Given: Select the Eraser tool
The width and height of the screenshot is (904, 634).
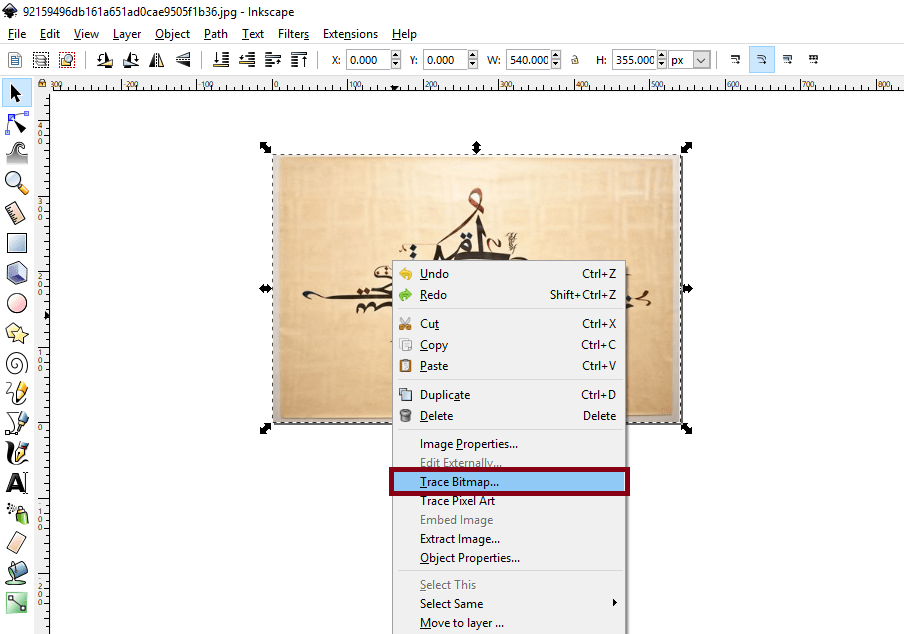Looking at the screenshot, I should click(17, 543).
